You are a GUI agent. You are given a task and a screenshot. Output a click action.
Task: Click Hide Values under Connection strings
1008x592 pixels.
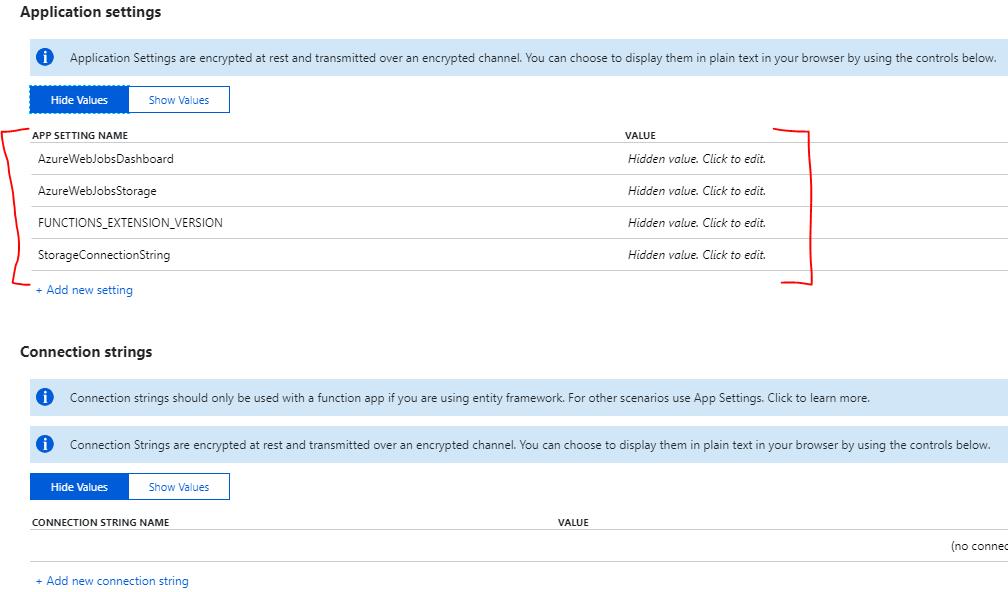(x=78, y=486)
